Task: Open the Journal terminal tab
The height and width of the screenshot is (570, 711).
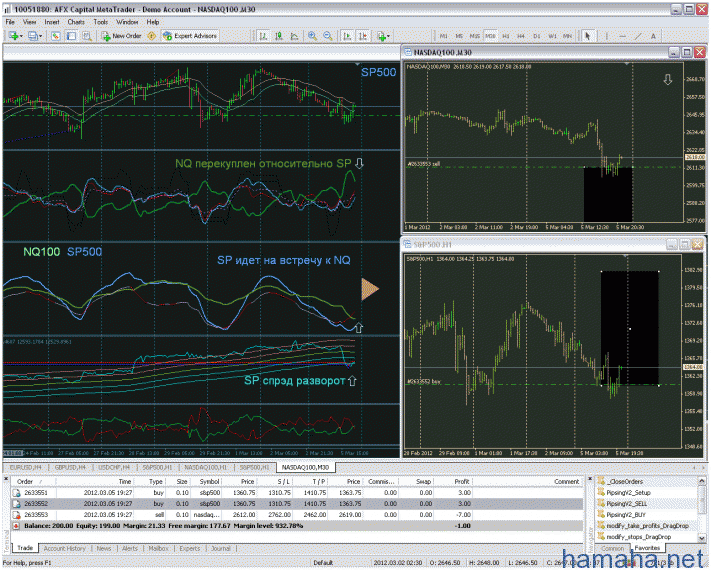Action: coord(221,548)
